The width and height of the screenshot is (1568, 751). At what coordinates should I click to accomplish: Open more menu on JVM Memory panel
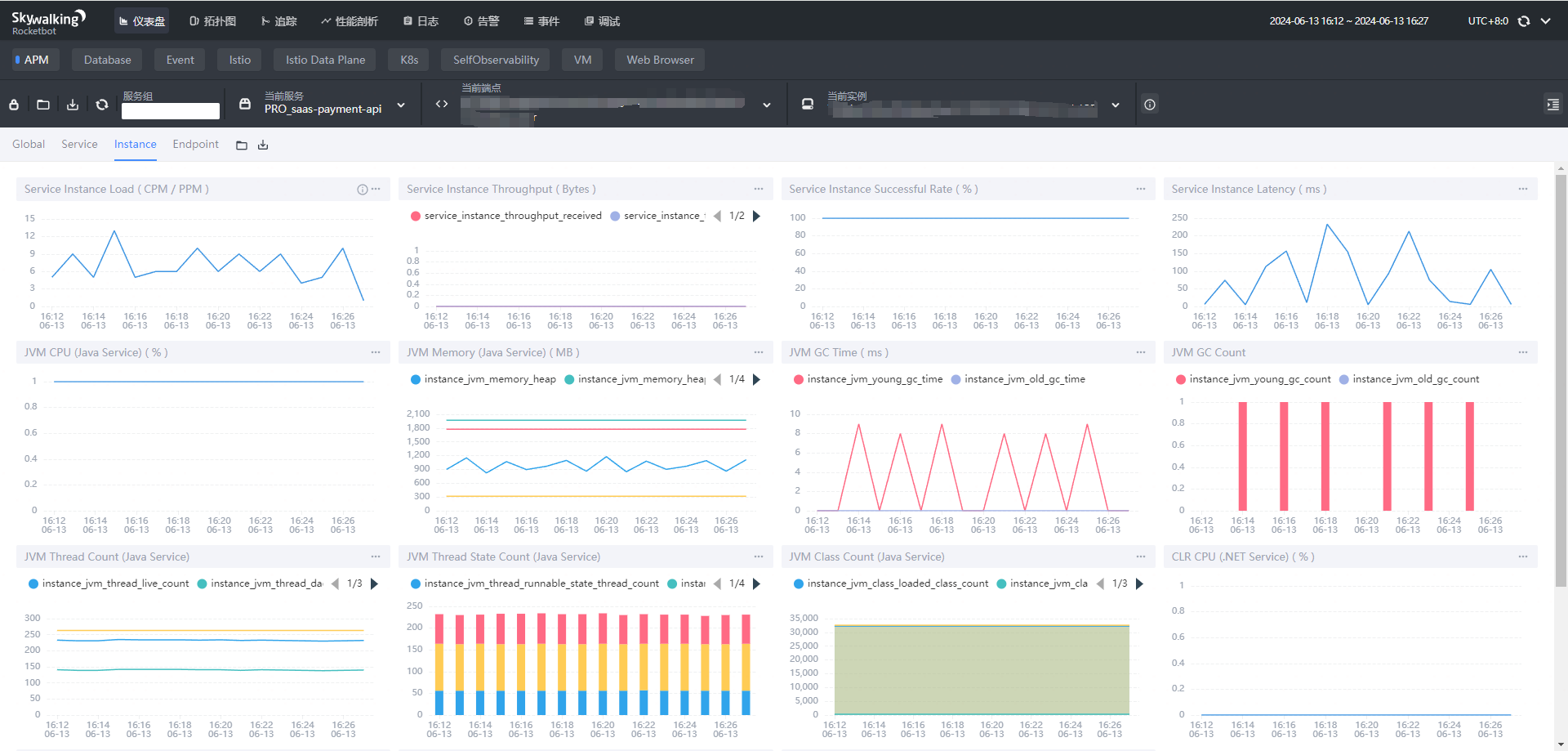tap(759, 352)
